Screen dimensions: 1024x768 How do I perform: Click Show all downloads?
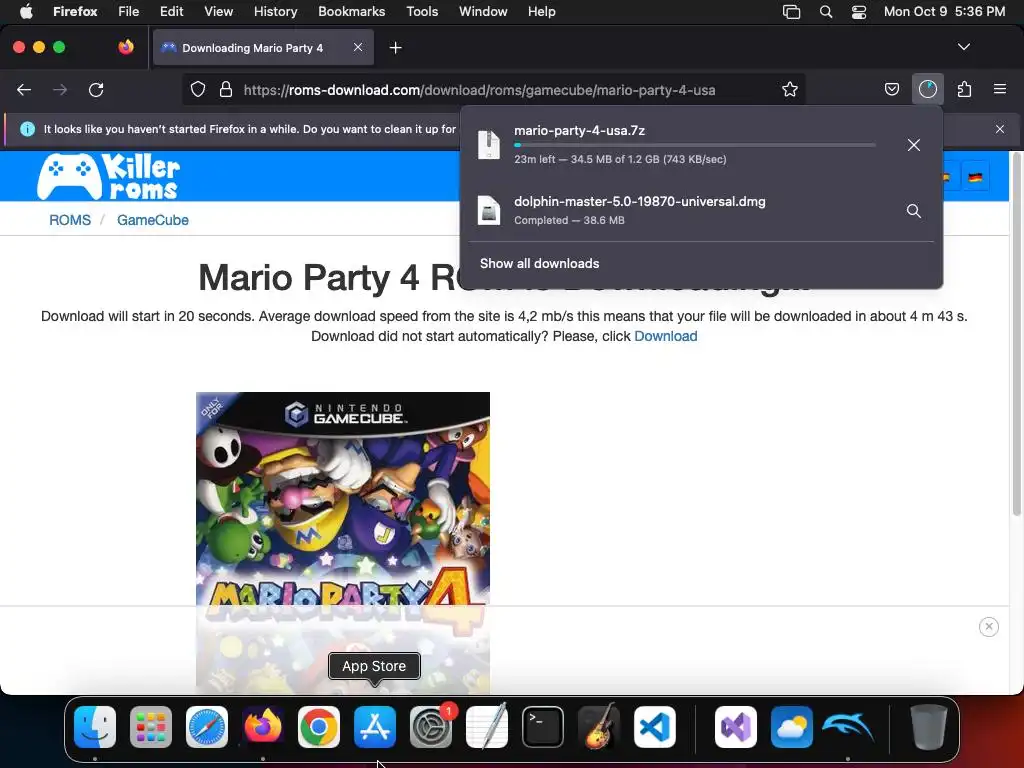point(539,264)
